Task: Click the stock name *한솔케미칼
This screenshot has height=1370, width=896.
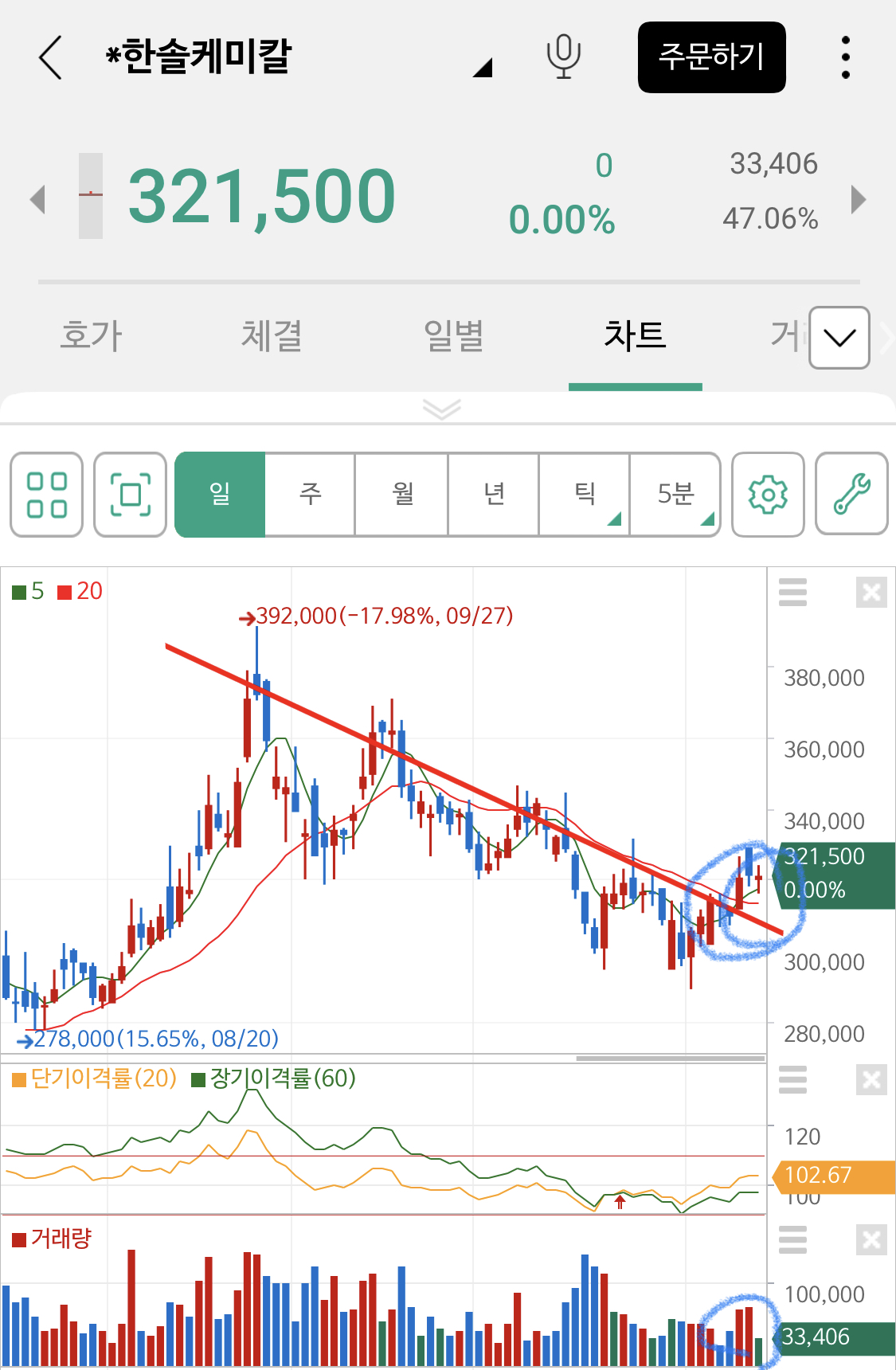Action: [199, 57]
